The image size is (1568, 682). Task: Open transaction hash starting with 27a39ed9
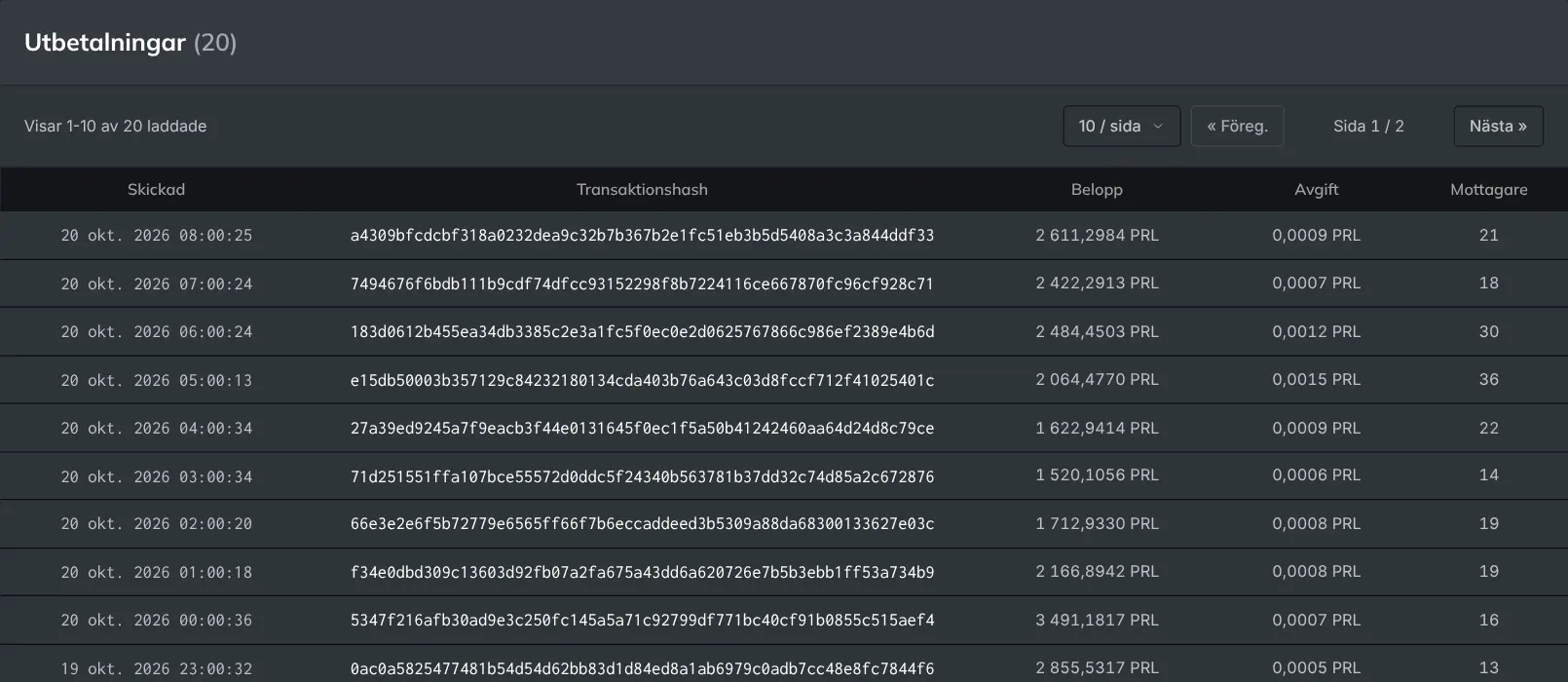[642, 428]
